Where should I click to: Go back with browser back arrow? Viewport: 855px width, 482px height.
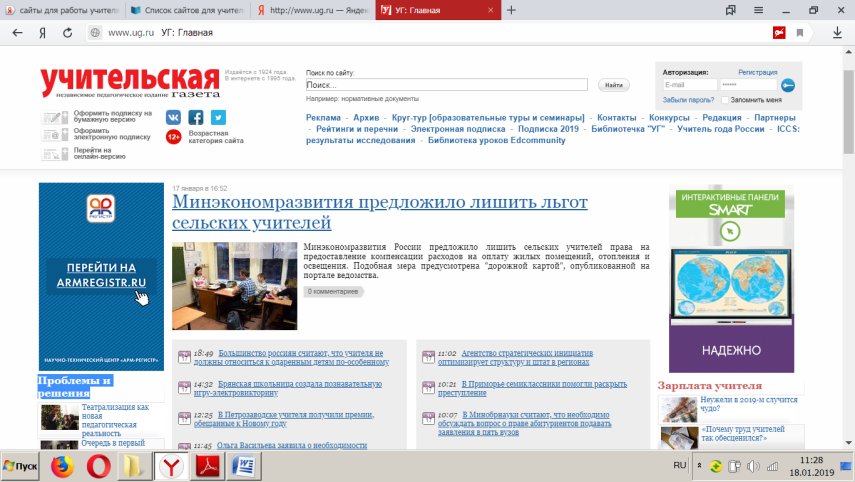17,33
